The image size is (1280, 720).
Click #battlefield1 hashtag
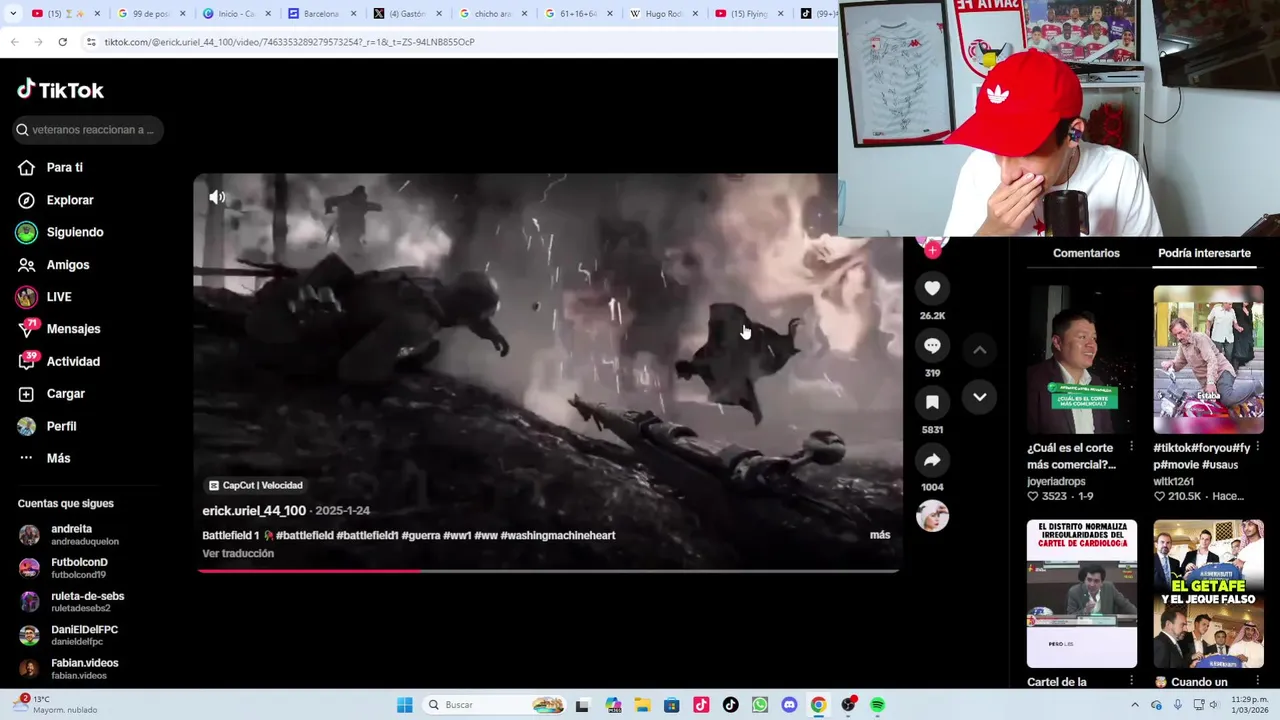(x=367, y=535)
